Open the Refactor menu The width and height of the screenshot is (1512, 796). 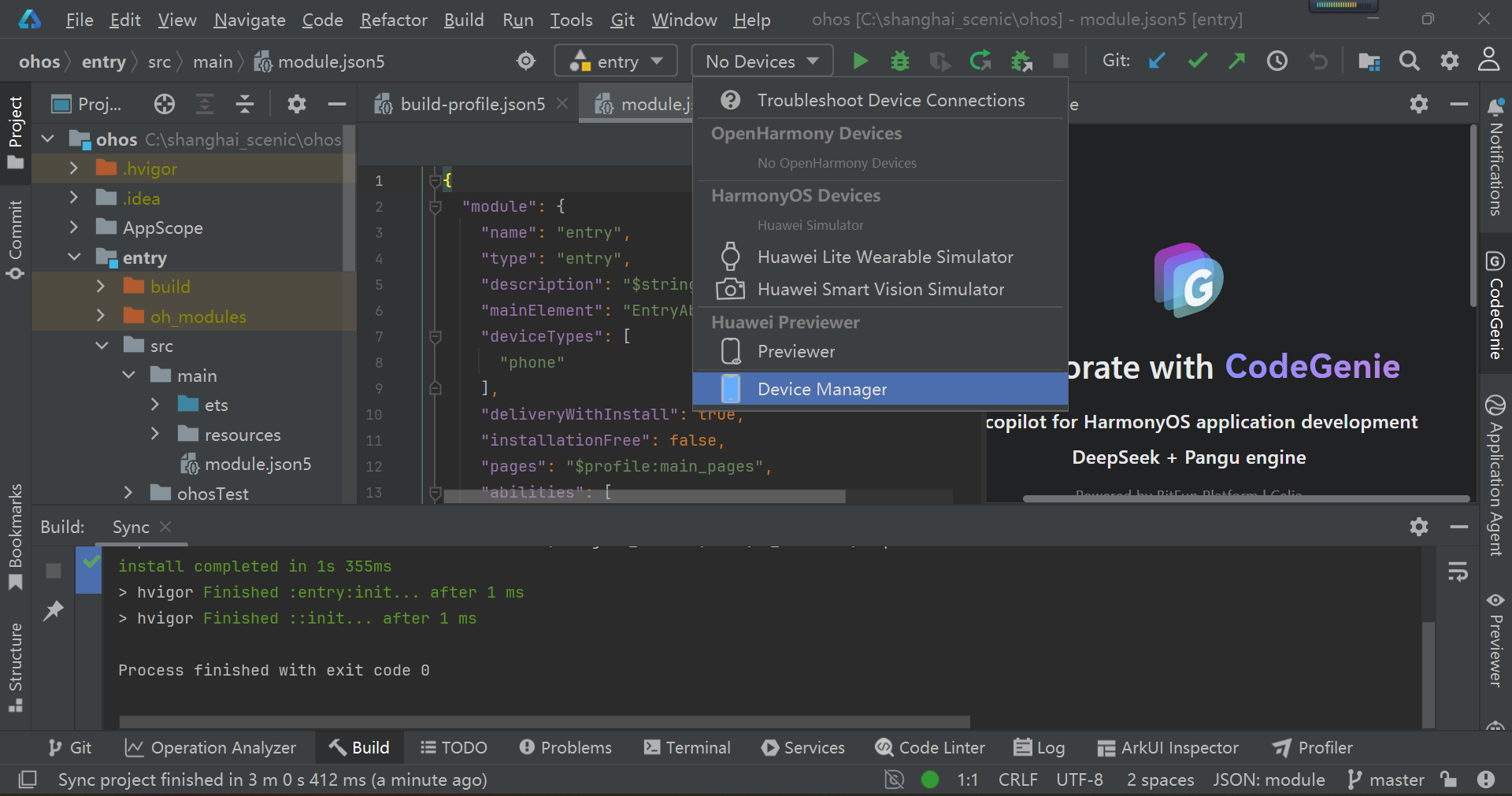tap(394, 20)
